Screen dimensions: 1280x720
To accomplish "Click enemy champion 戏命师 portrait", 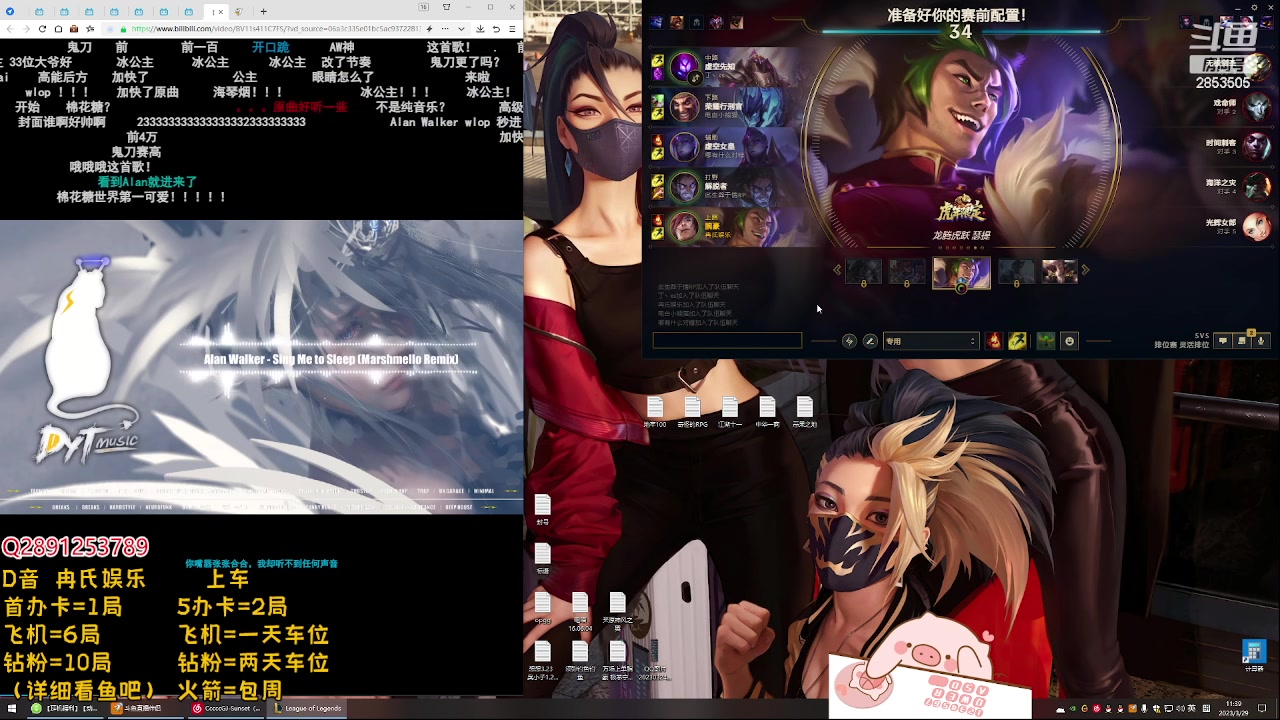I will 1258,105.
